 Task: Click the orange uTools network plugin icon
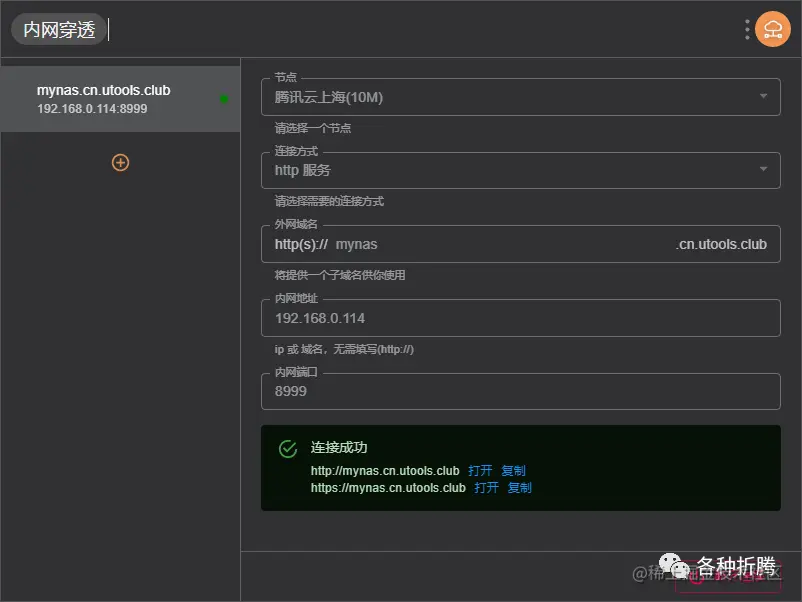point(772,29)
